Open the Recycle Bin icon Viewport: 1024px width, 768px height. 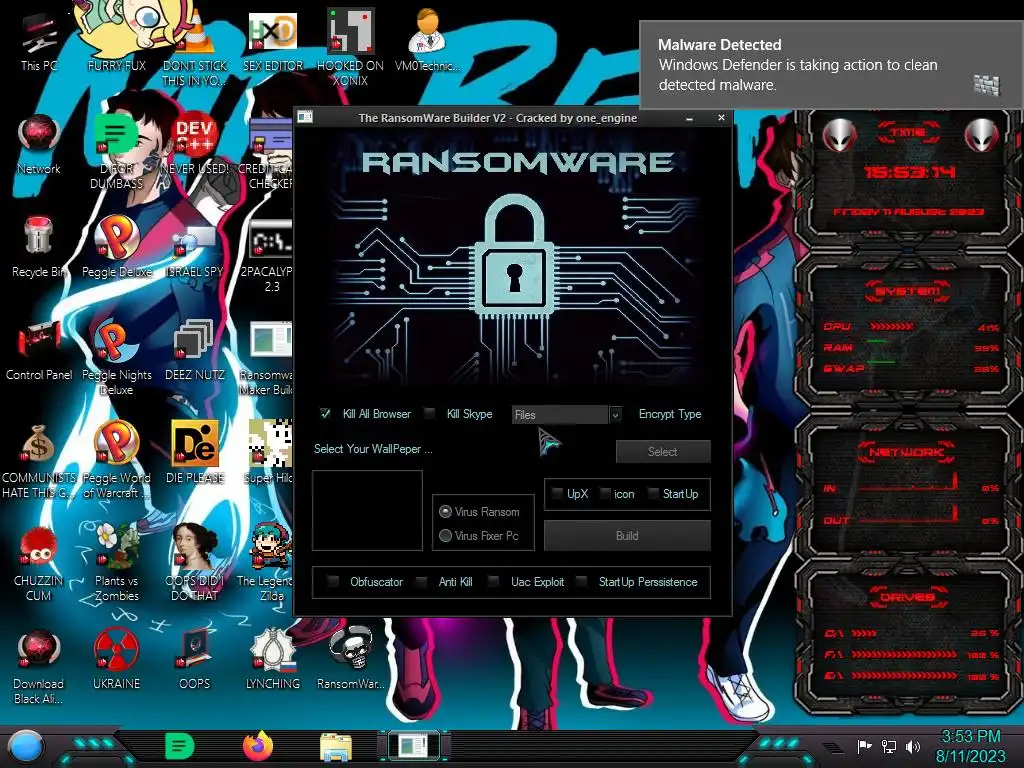[39, 247]
